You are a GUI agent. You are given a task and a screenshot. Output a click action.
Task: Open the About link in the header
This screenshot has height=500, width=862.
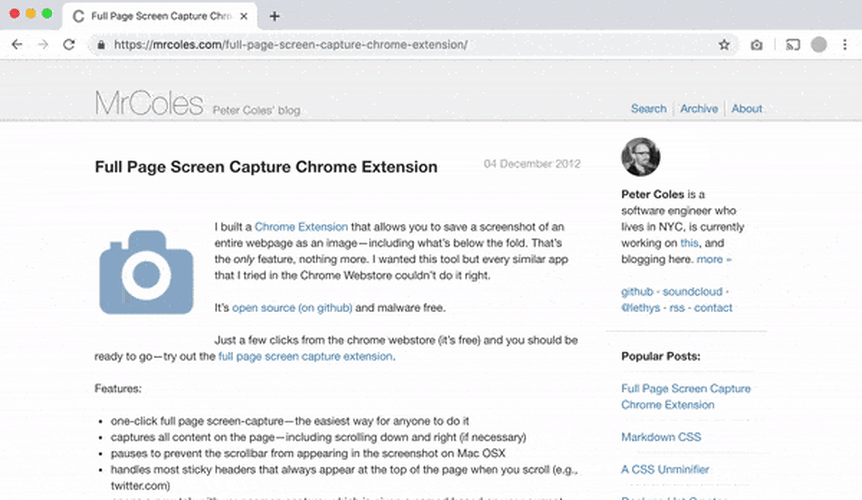(x=747, y=109)
